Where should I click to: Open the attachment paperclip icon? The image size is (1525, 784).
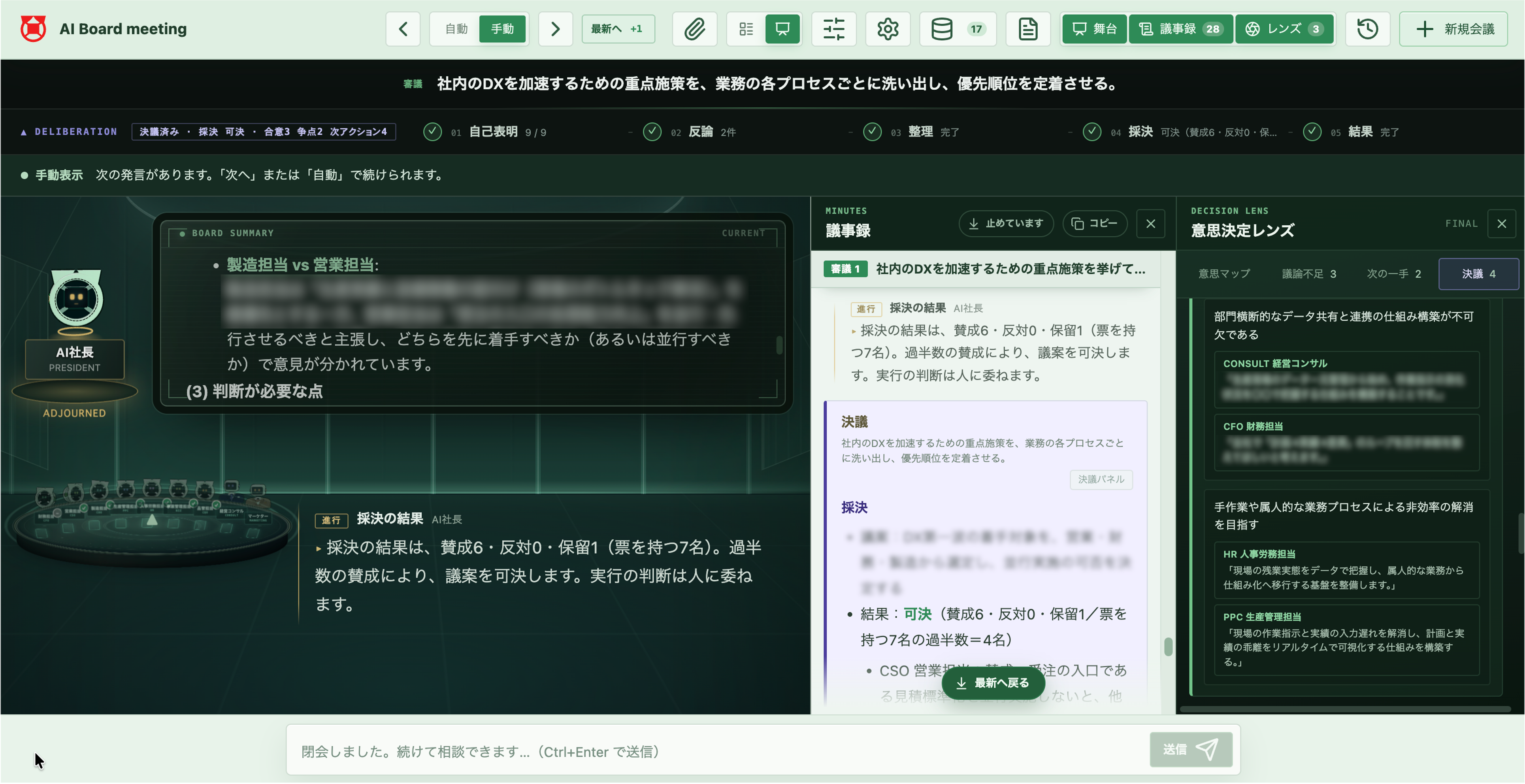click(694, 28)
